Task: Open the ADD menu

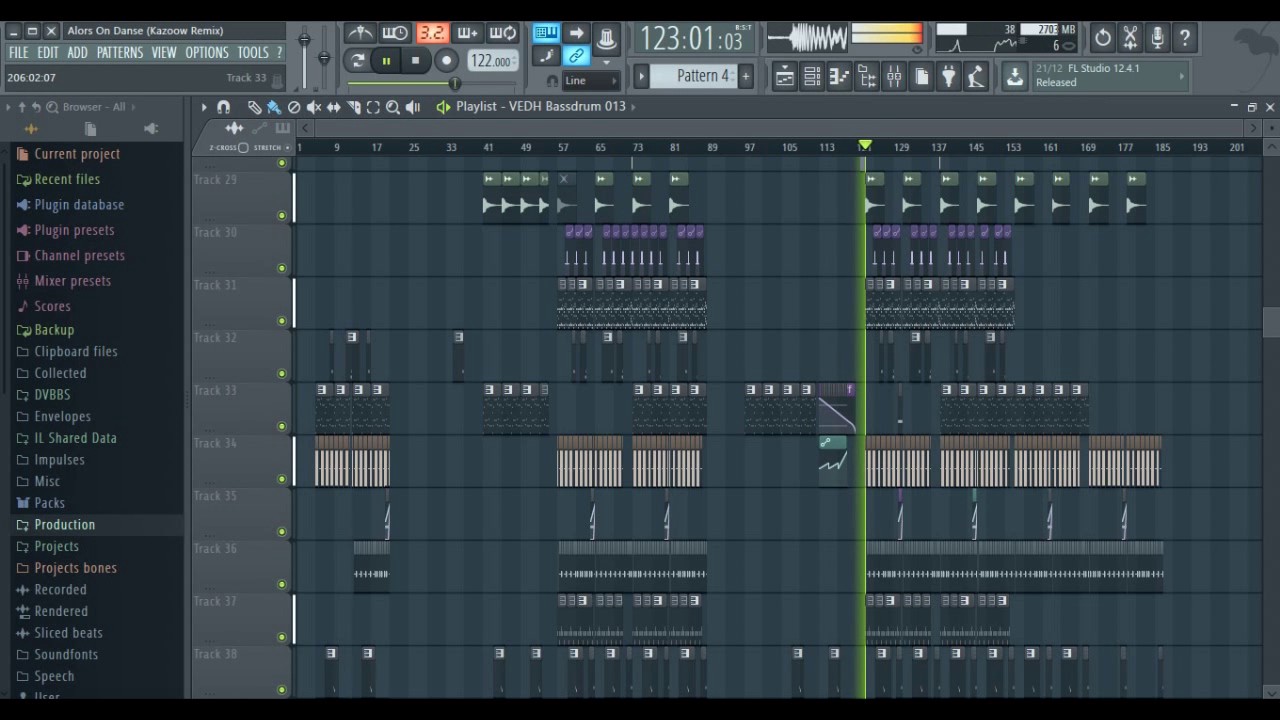Action: (x=77, y=52)
